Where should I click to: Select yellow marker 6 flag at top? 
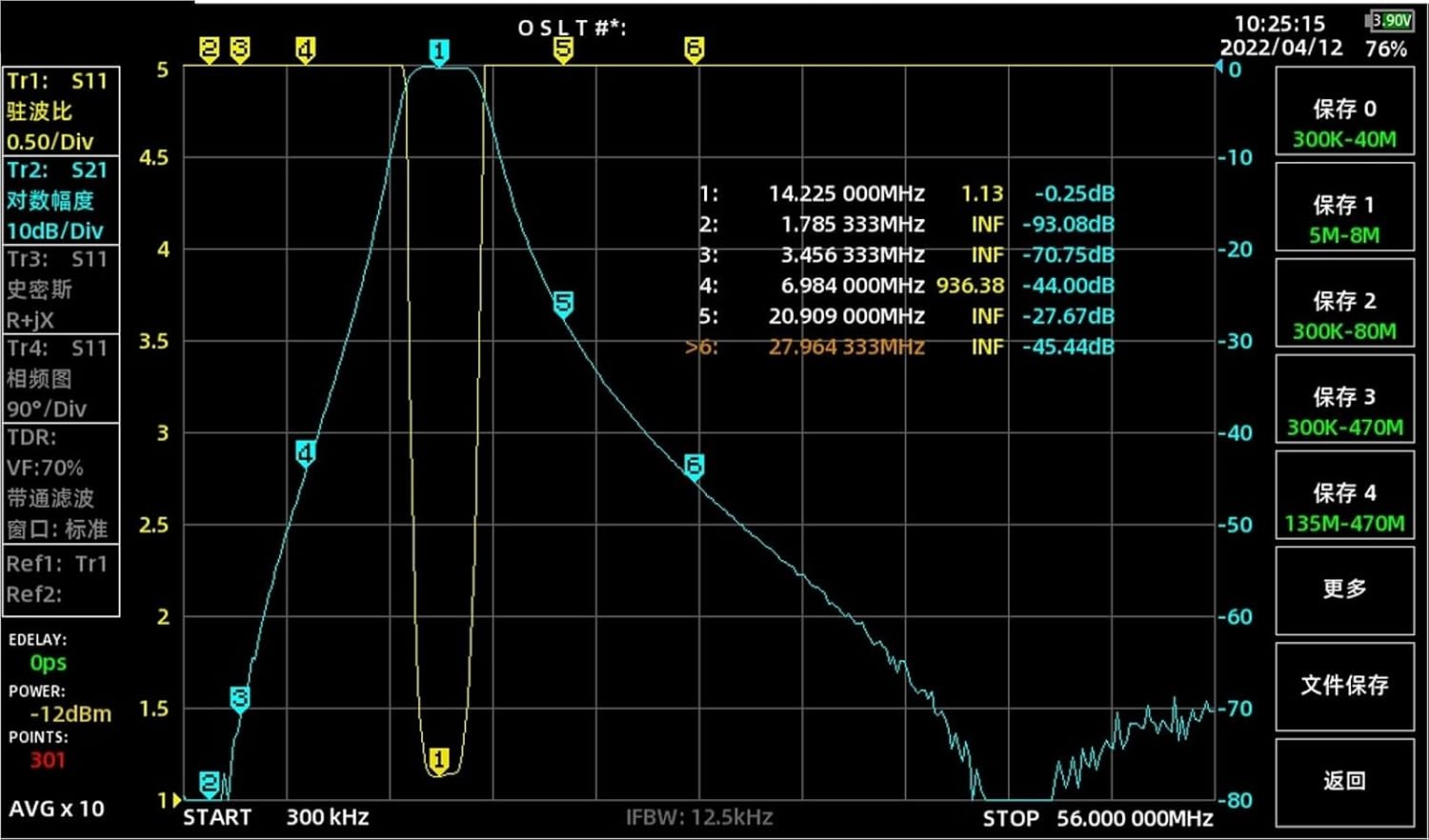tap(694, 50)
